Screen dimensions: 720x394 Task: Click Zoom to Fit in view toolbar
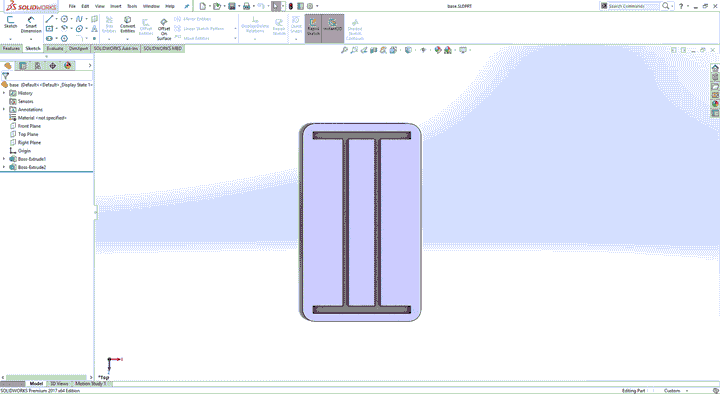344,50
